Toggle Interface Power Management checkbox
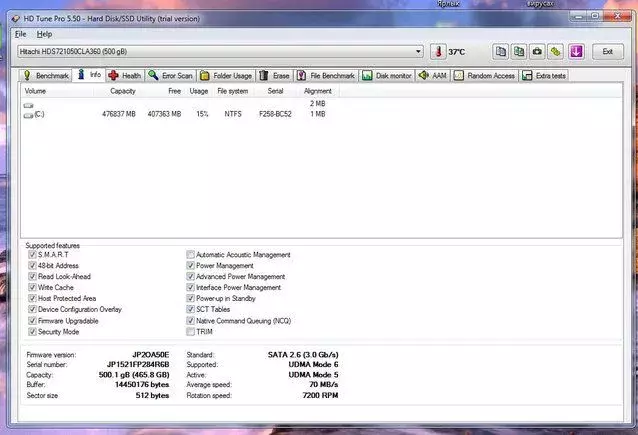Screen dimensions: 638x435 (190, 288)
